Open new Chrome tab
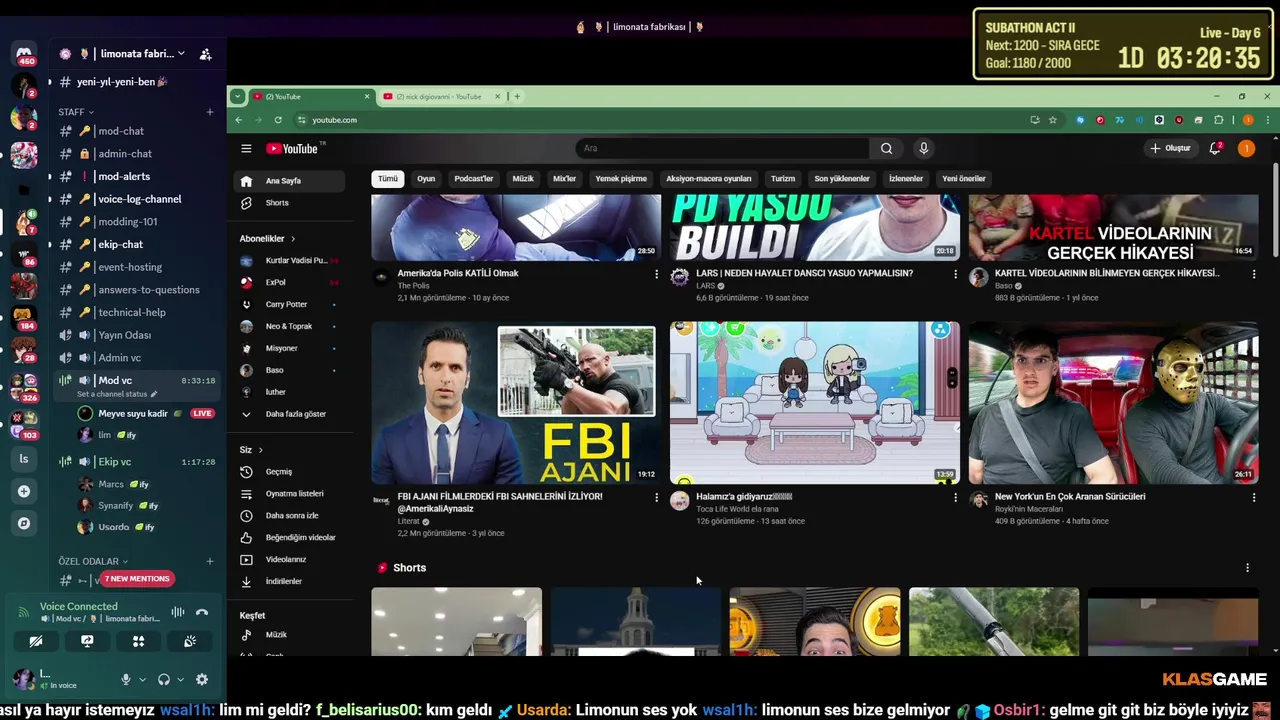1280x720 pixels. tap(517, 96)
